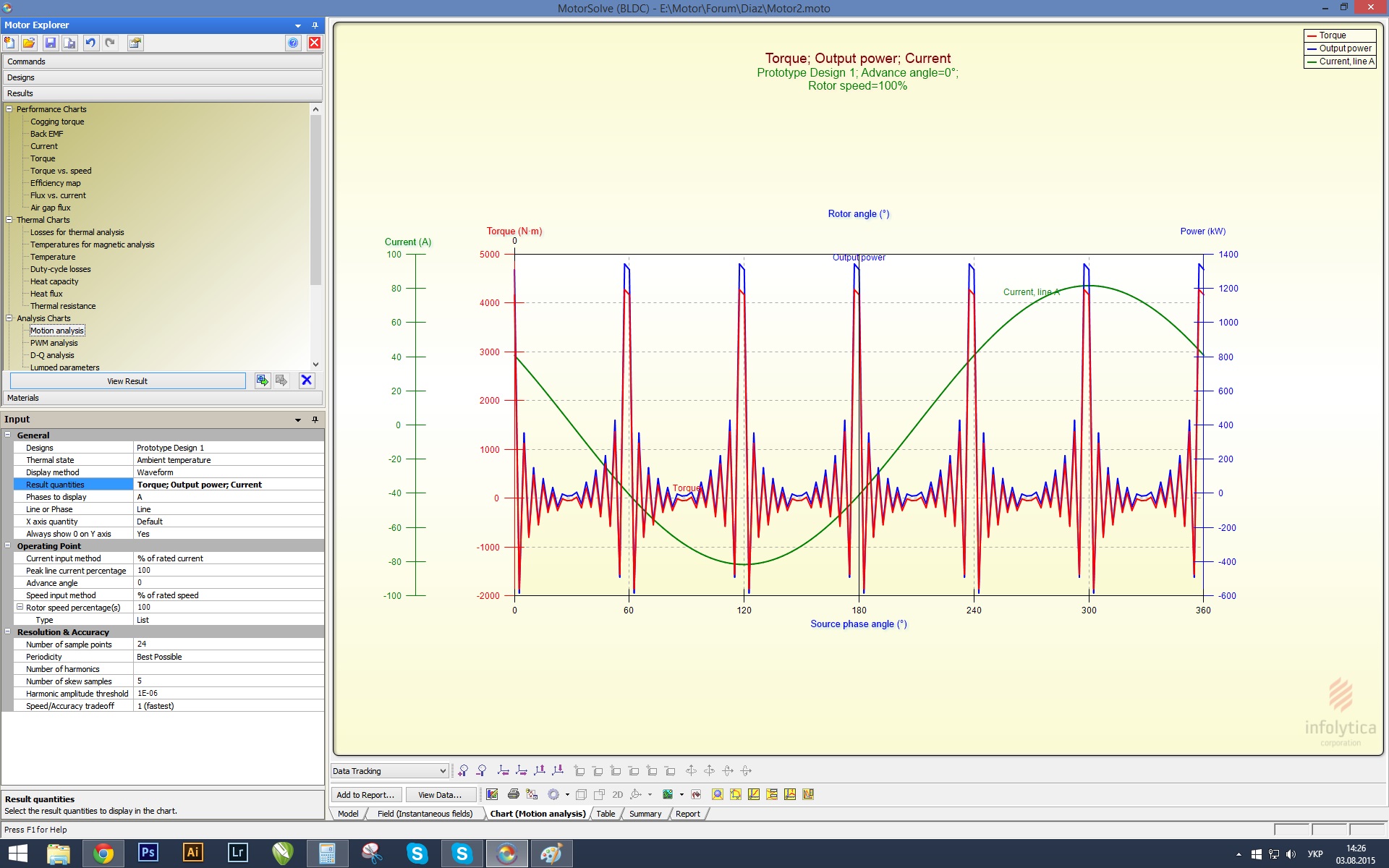Click the Add to Report button
The width and height of the screenshot is (1389, 868).
[x=365, y=795]
